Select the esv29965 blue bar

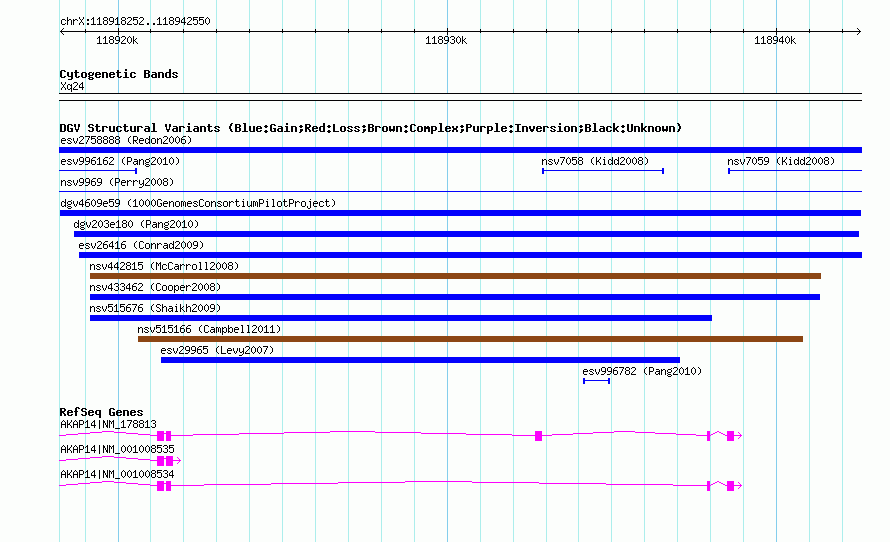tap(420, 360)
